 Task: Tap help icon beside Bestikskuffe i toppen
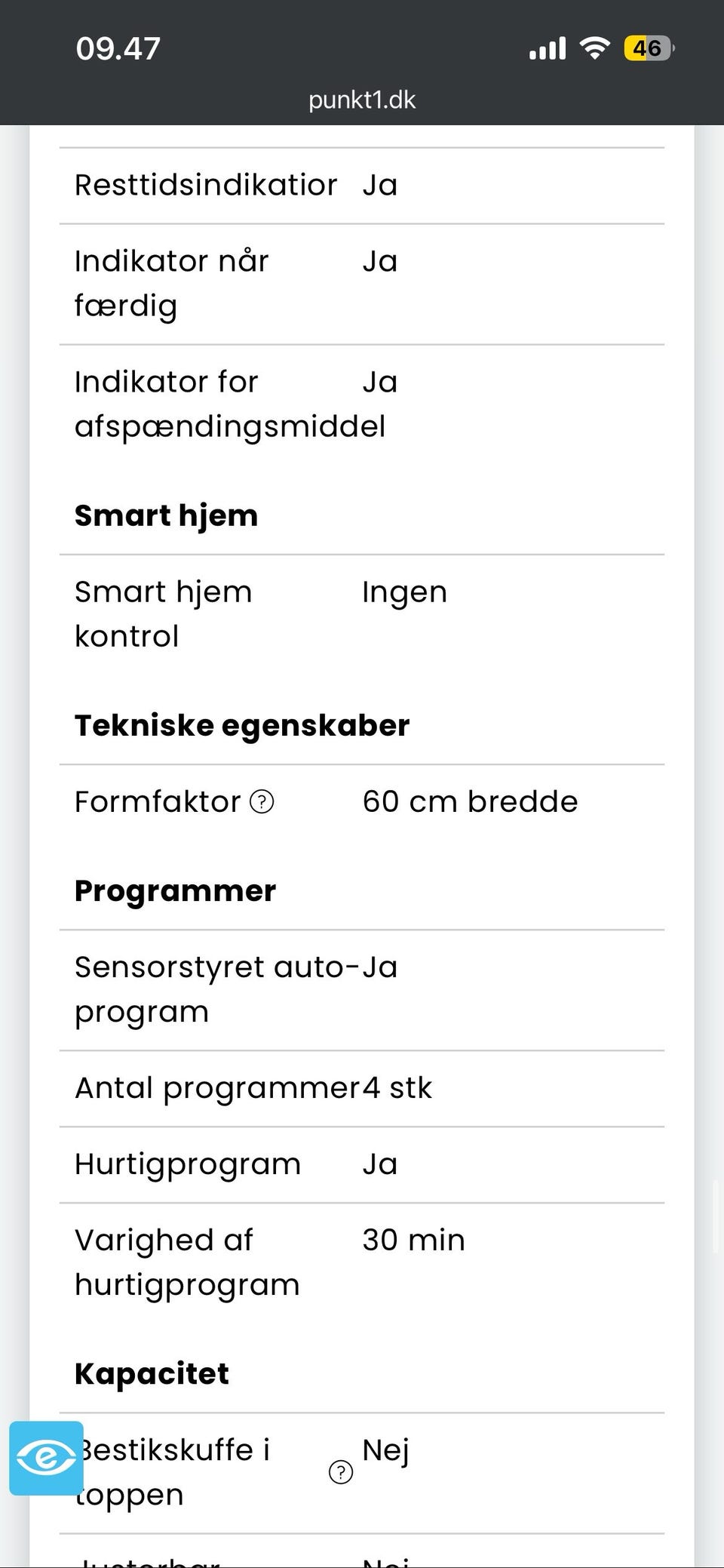tap(340, 1471)
